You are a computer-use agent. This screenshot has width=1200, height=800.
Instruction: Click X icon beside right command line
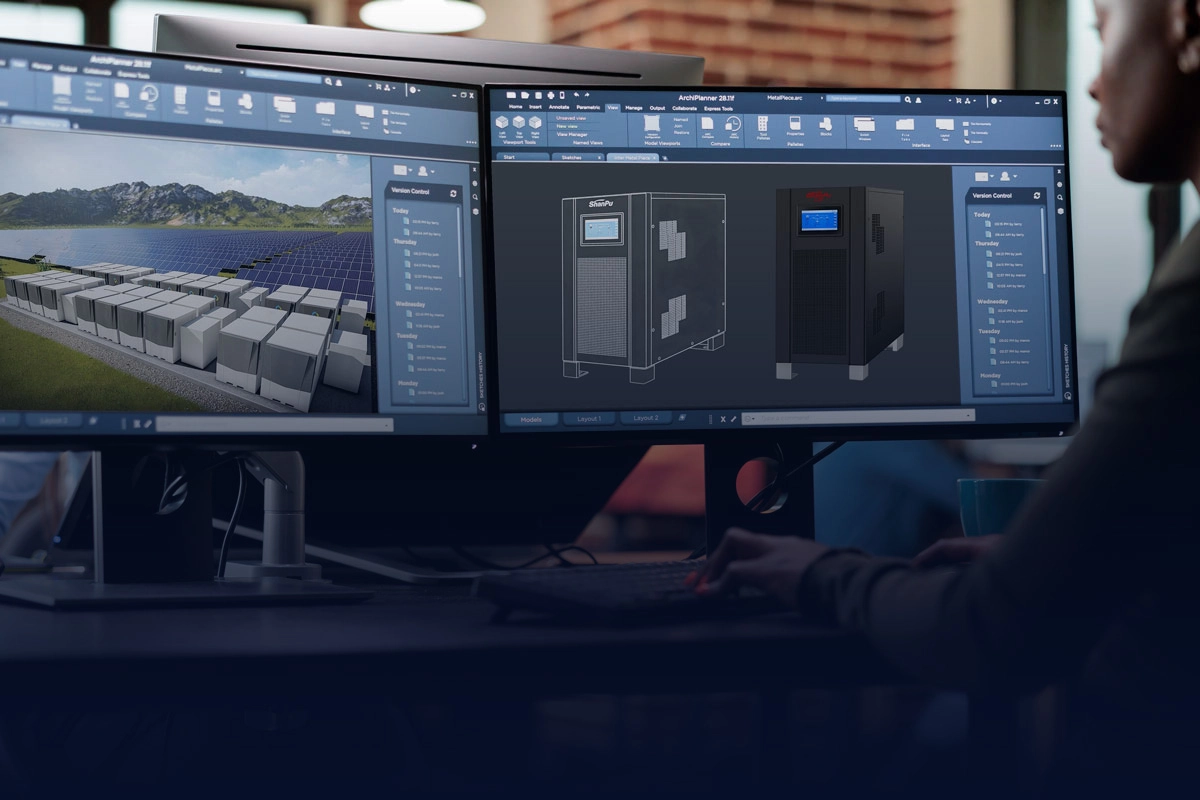(x=723, y=418)
